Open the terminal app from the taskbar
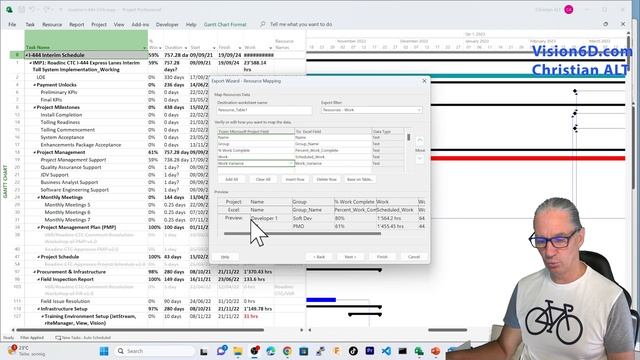 (x=402, y=351)
